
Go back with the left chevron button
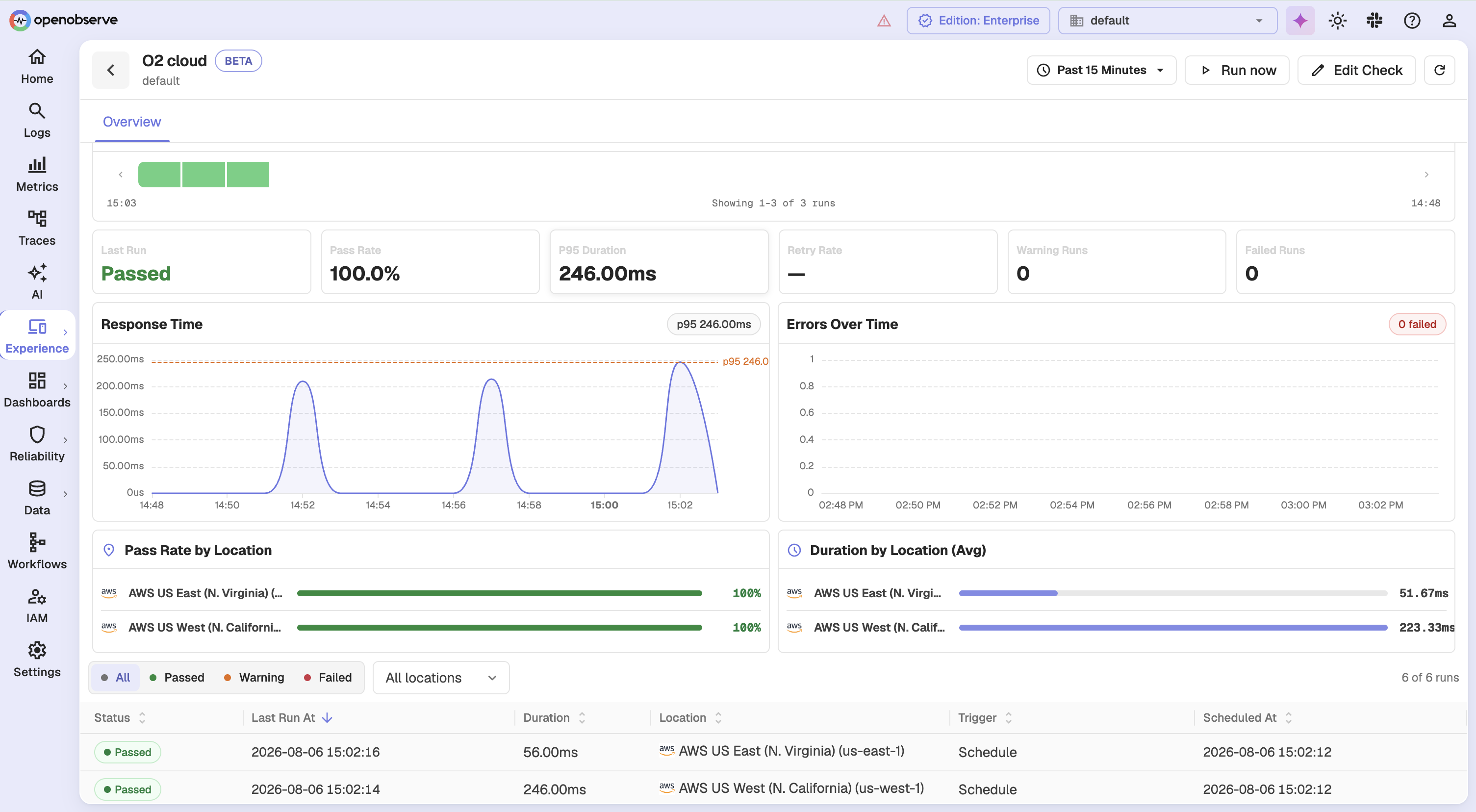tap(111, 70)
